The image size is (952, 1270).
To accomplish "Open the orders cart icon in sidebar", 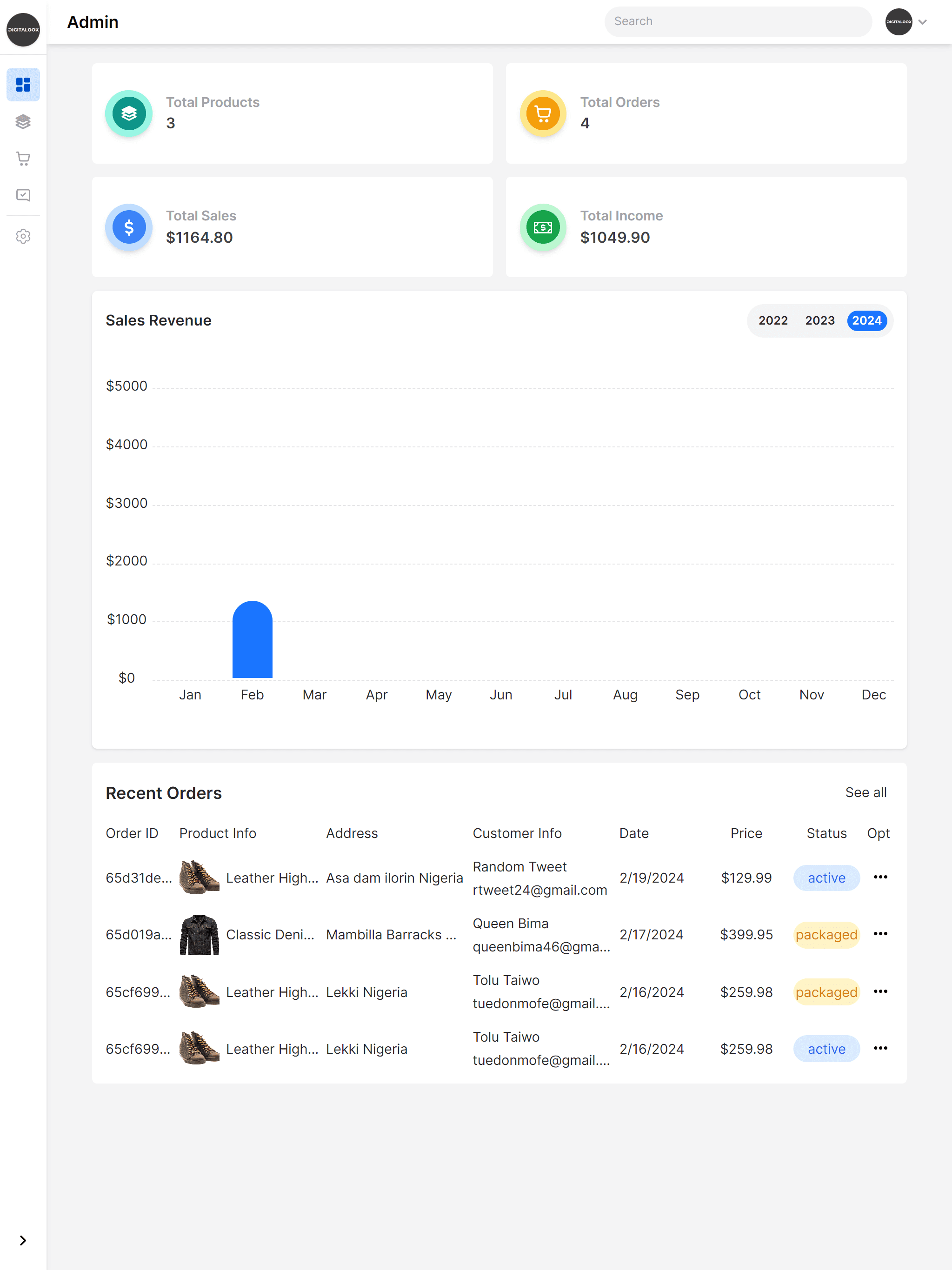I will coord(23,159).
